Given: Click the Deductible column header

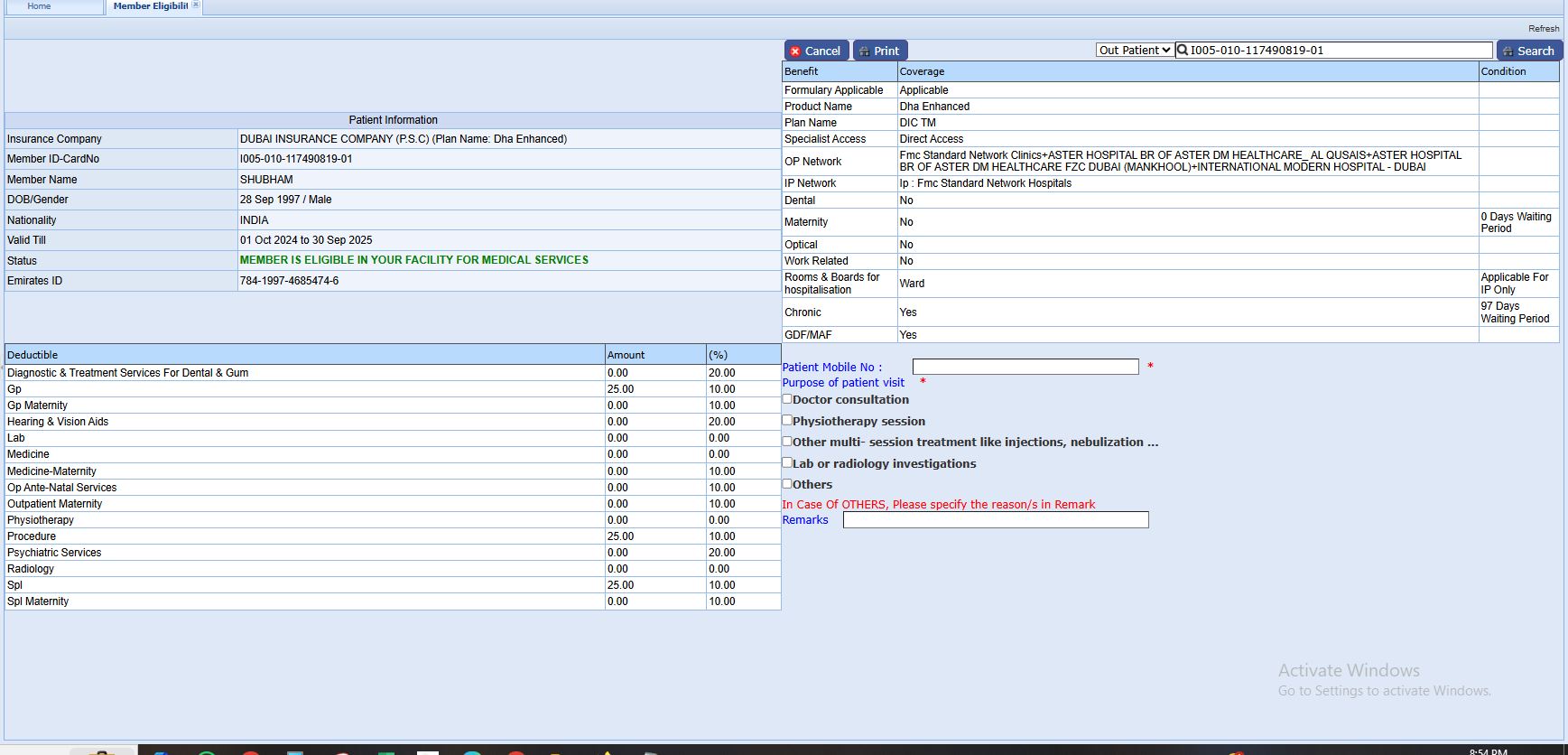Looking at the screenshot, I should point(32,355).
